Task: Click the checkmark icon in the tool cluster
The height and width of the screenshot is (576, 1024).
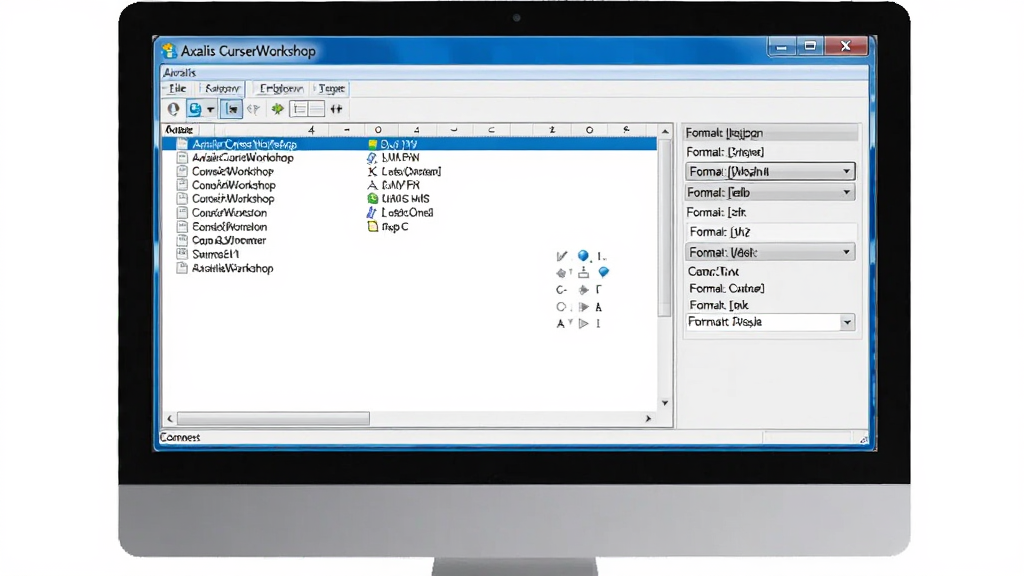Action: click(562, 256)
